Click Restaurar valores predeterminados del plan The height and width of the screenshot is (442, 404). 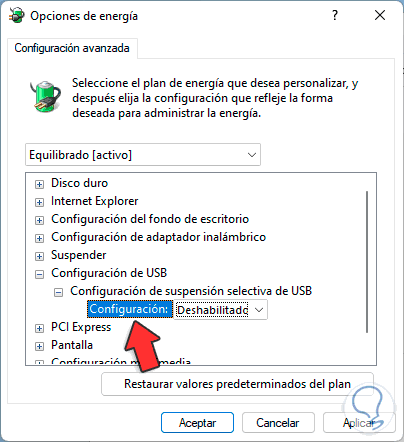[237, 384]
